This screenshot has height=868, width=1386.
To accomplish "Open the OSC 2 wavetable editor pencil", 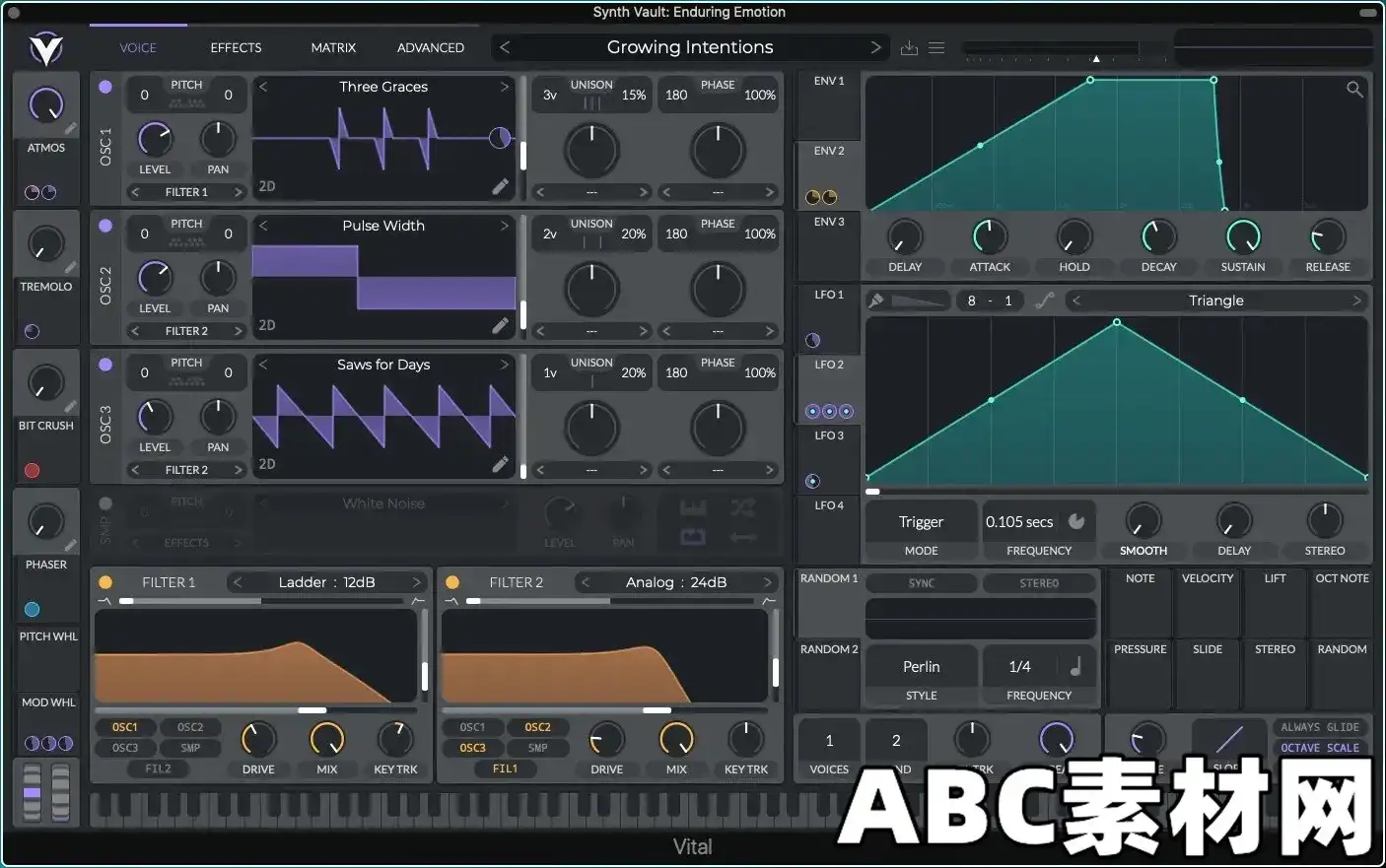I will (501, 325).
